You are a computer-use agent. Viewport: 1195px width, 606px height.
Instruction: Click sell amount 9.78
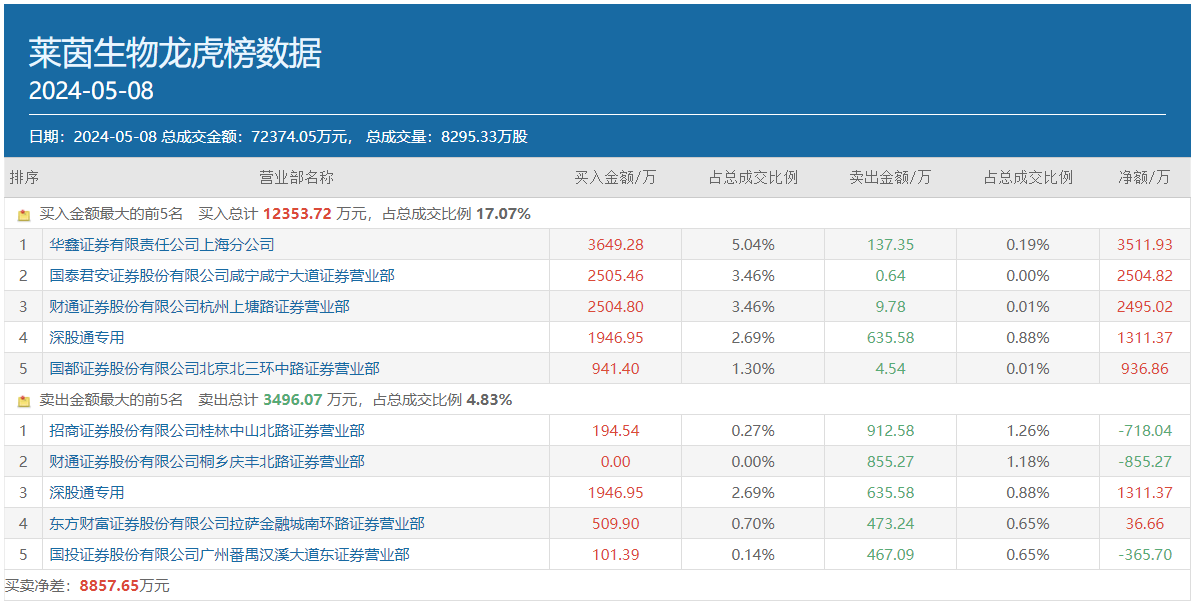point(891,306)
